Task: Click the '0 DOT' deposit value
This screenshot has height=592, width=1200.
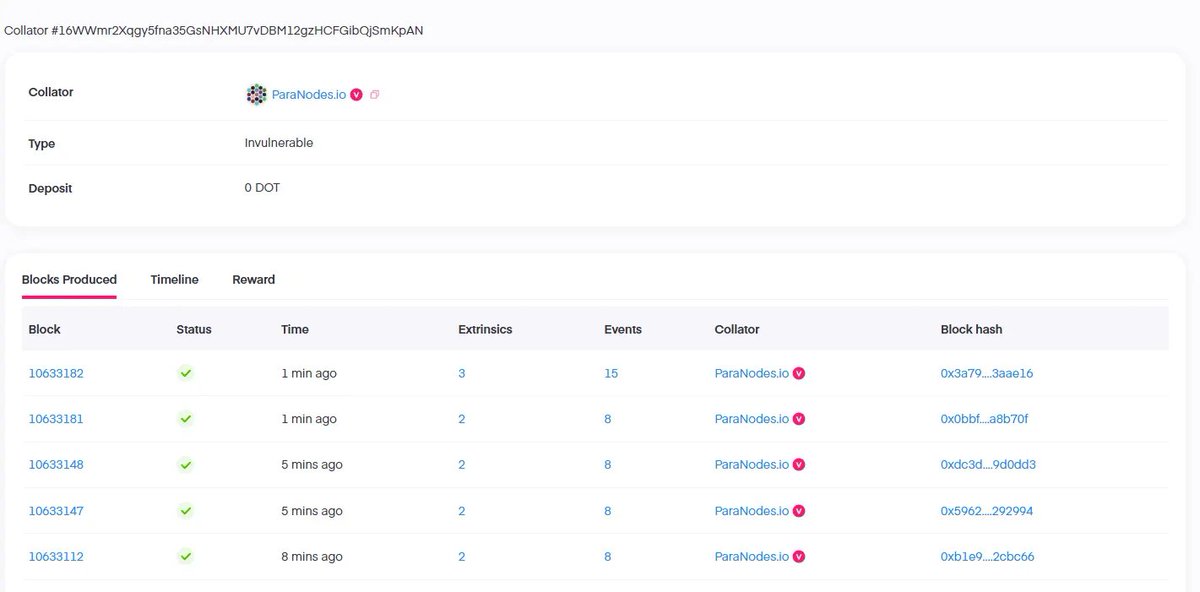Action: coord(262,188)
